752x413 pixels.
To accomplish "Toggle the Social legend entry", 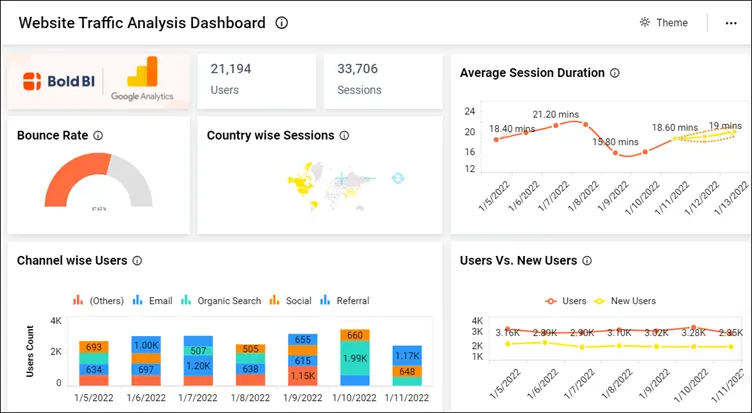I will pos(291,301).
